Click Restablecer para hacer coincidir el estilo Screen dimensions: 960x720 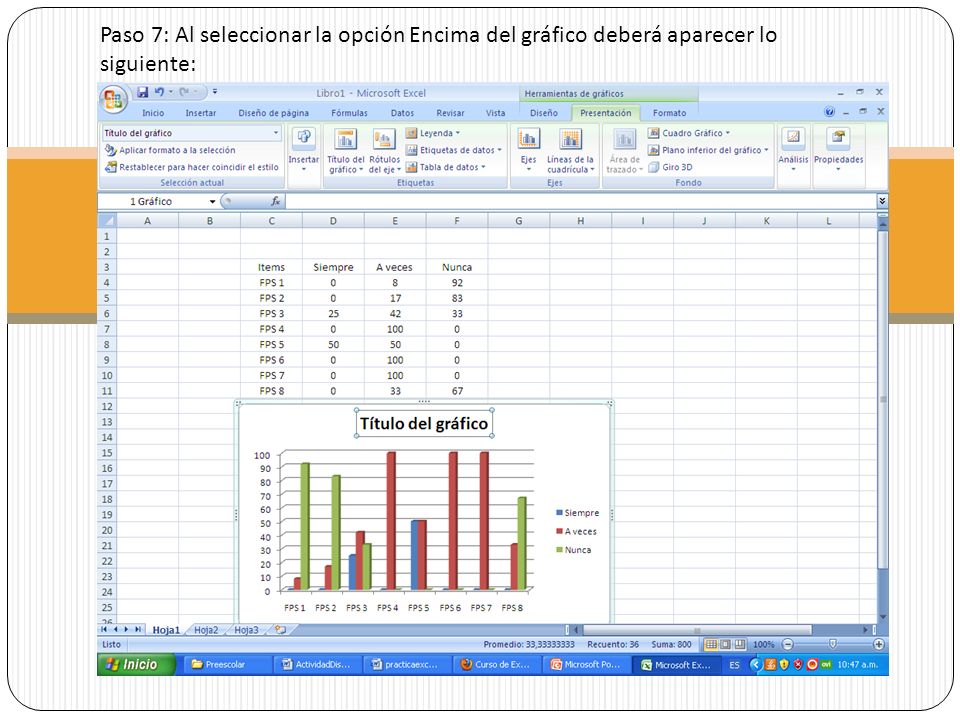(192, 167)
